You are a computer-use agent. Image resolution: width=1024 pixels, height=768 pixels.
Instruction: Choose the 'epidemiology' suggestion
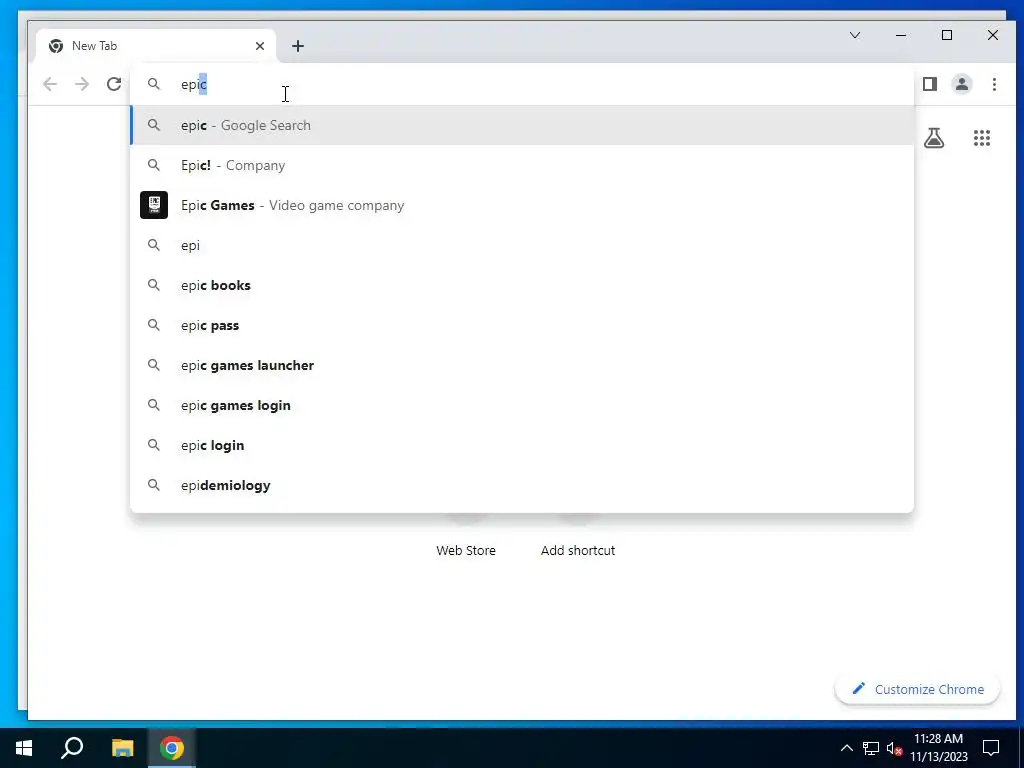tap(522, 485)
